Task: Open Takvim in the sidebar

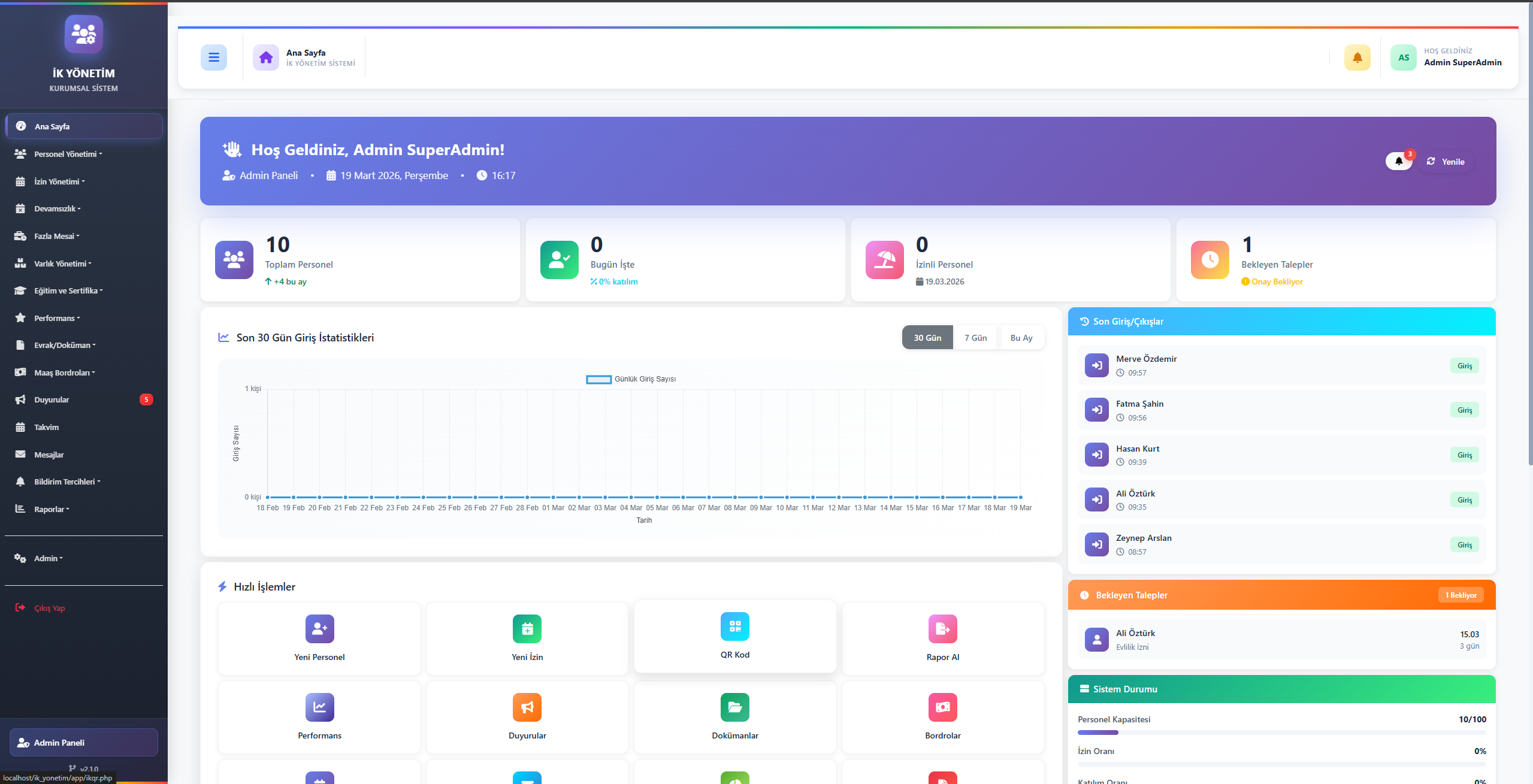Action: click(46, 427)
